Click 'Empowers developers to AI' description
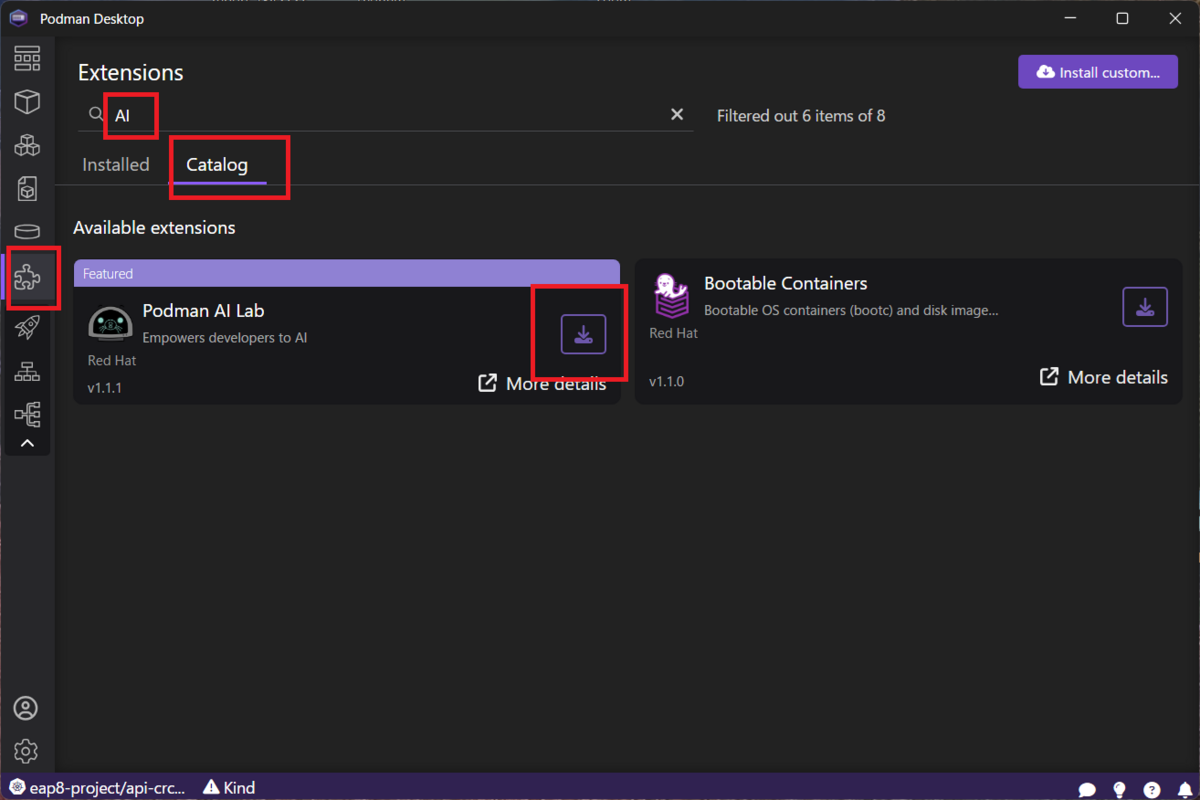This screenshot has width=1200, height=800. pyautogui.click(x=225, y=338)
